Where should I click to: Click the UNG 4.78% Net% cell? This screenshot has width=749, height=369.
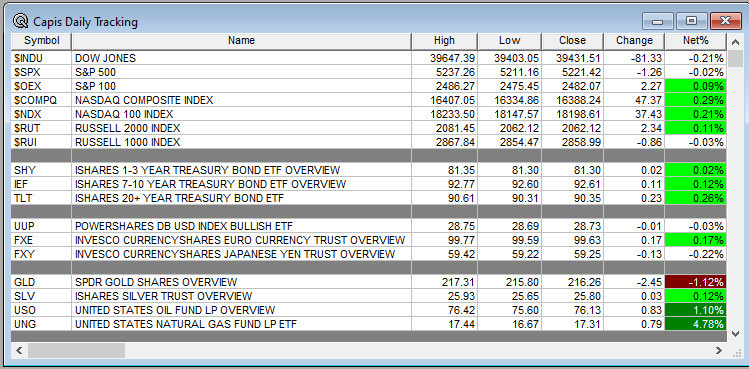coord(695,324)
